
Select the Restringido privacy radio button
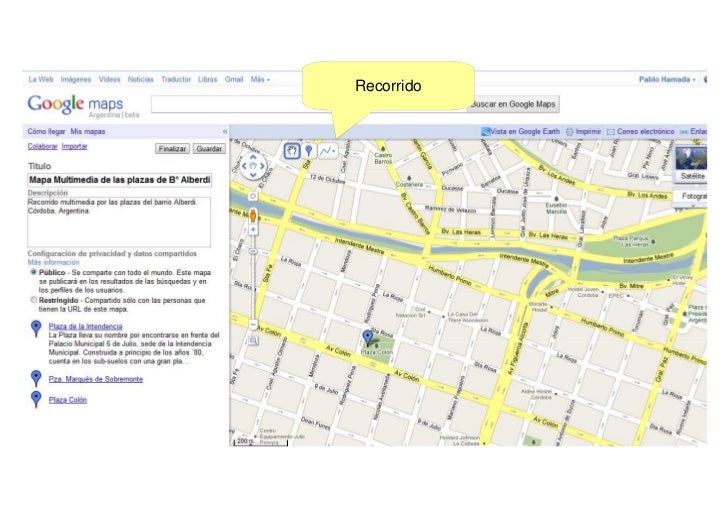pos(33,300)
